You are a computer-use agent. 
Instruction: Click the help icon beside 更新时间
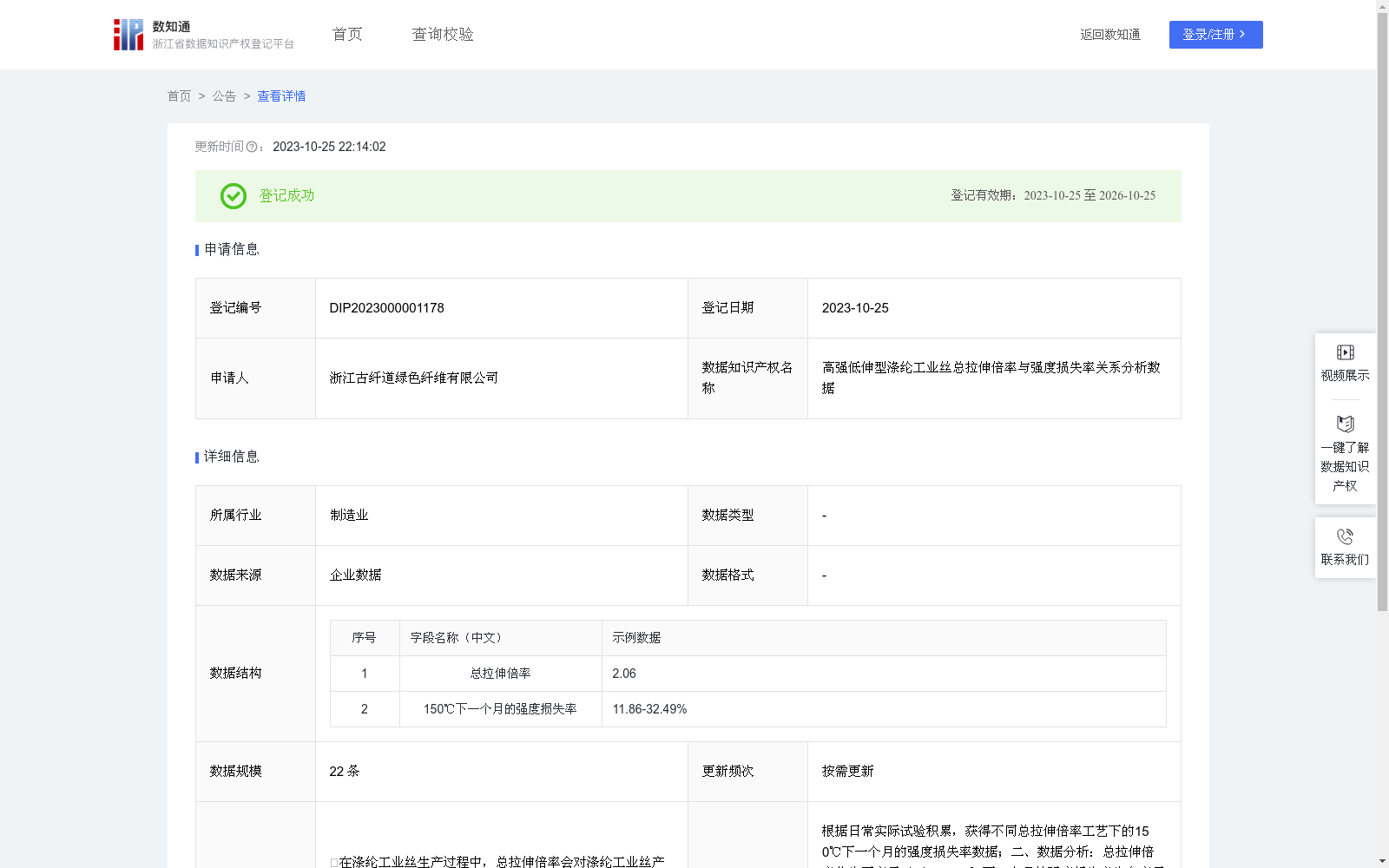click(x=252, y=148)
